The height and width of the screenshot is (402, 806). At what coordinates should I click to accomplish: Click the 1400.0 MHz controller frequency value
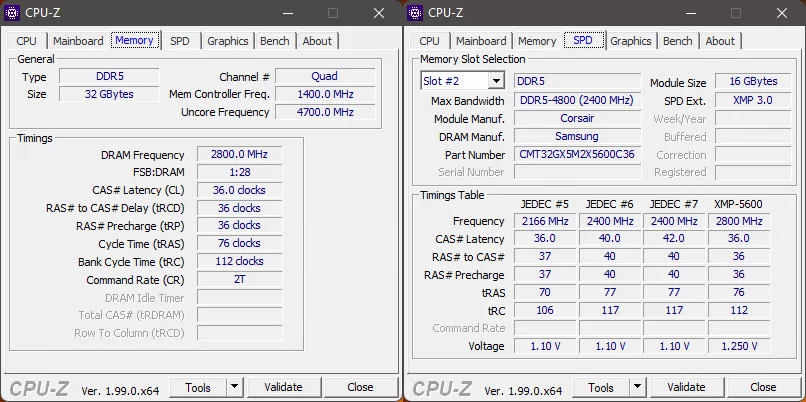[325, 94]
